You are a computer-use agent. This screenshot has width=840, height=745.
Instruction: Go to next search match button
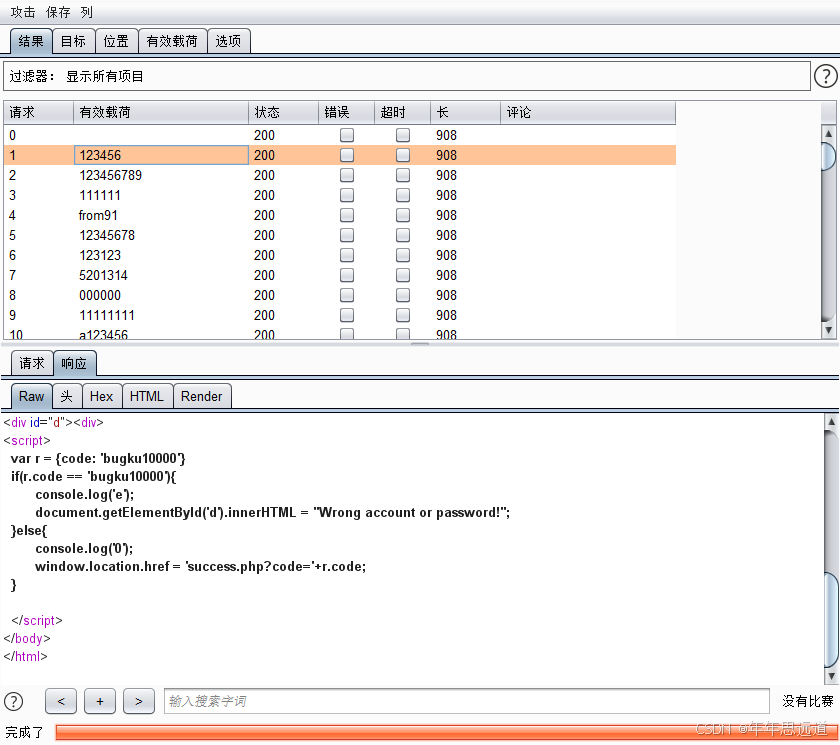pos(139,701)
